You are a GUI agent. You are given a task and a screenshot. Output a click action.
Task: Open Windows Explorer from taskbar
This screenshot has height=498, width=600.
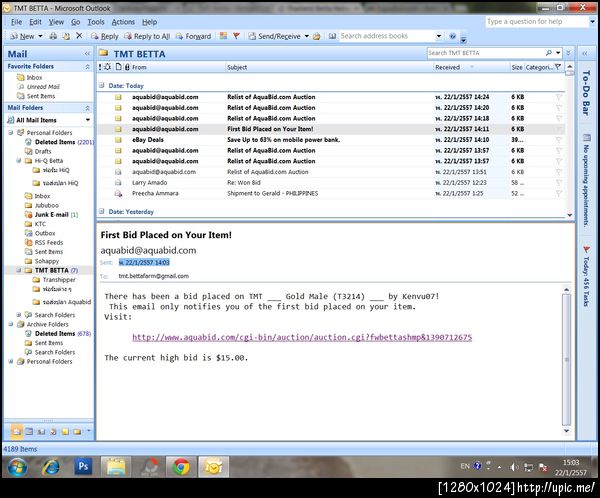(116, 467)
